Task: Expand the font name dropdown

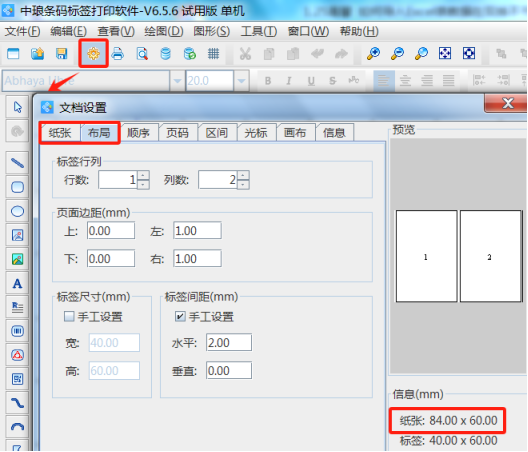Action: click(177, 81)
